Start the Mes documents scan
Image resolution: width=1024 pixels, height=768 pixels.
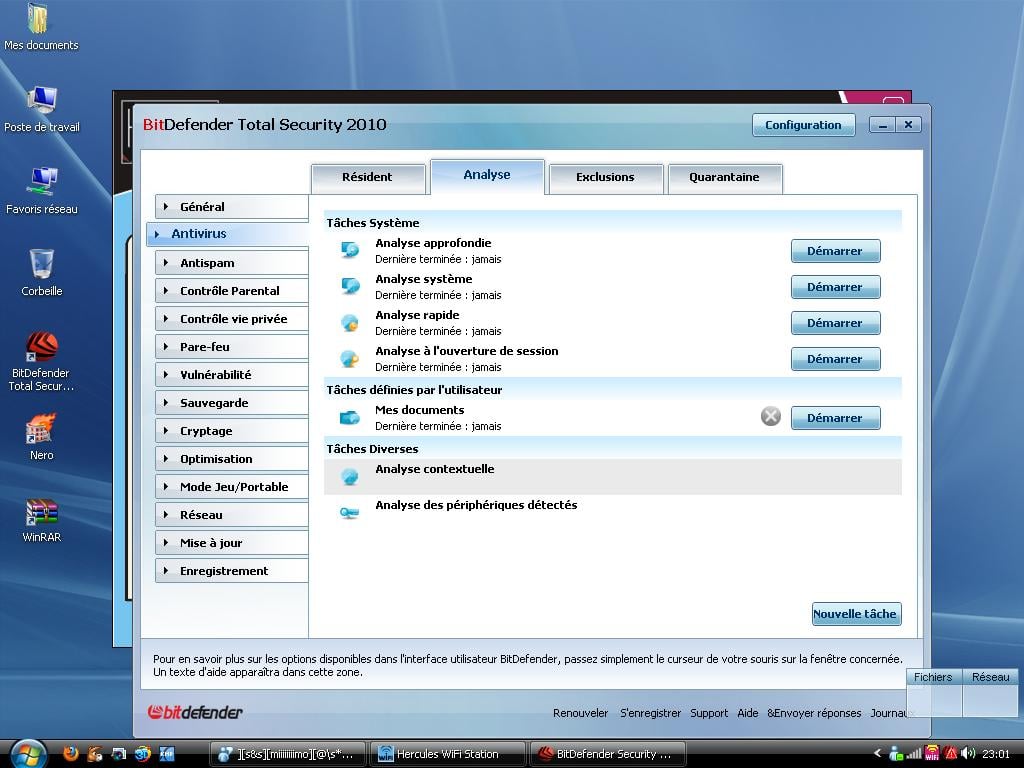coord(835,418)
